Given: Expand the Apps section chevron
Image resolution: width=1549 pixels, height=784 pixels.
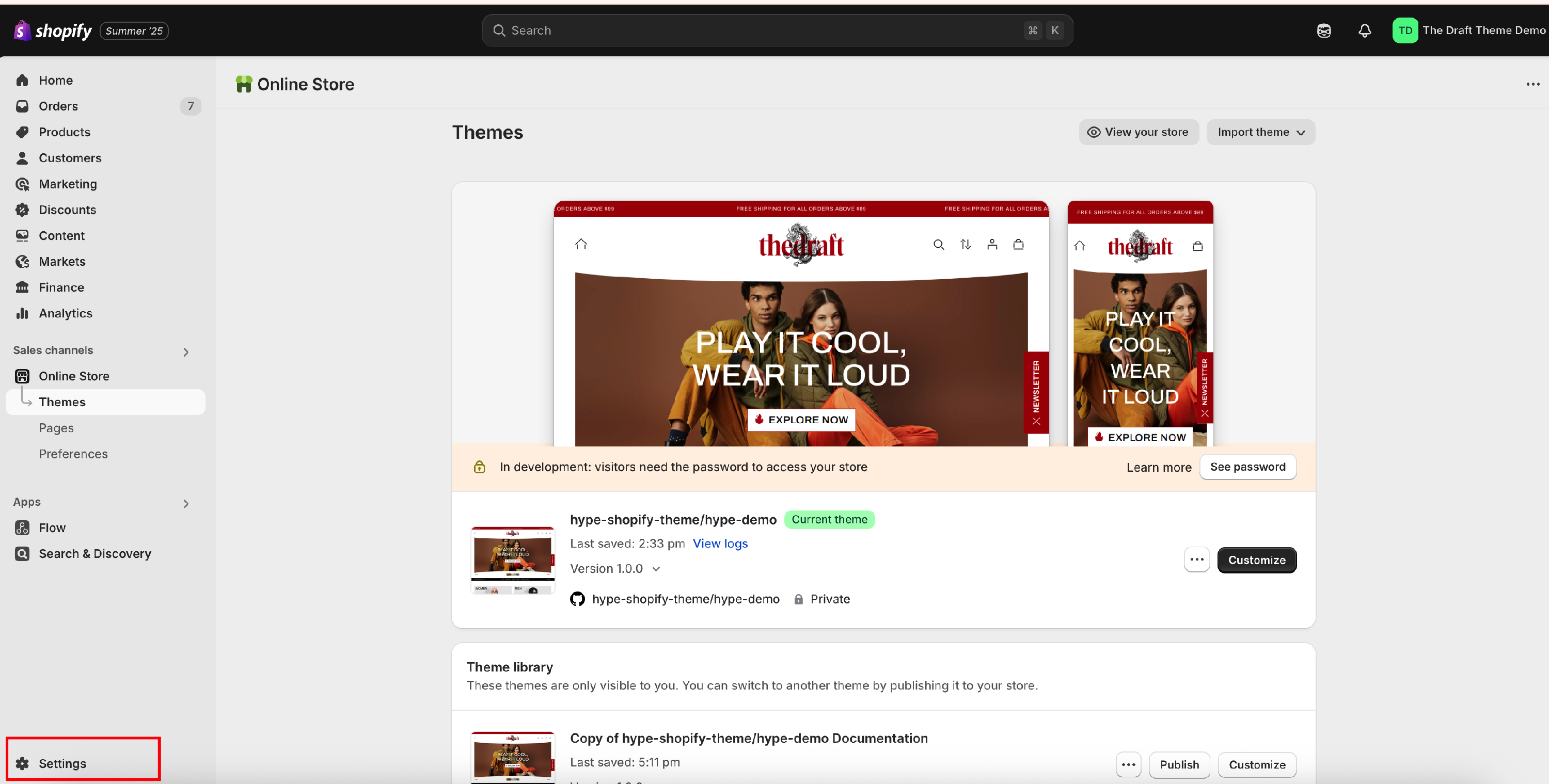Looking at the screenshot, I should tap(186, 503).
